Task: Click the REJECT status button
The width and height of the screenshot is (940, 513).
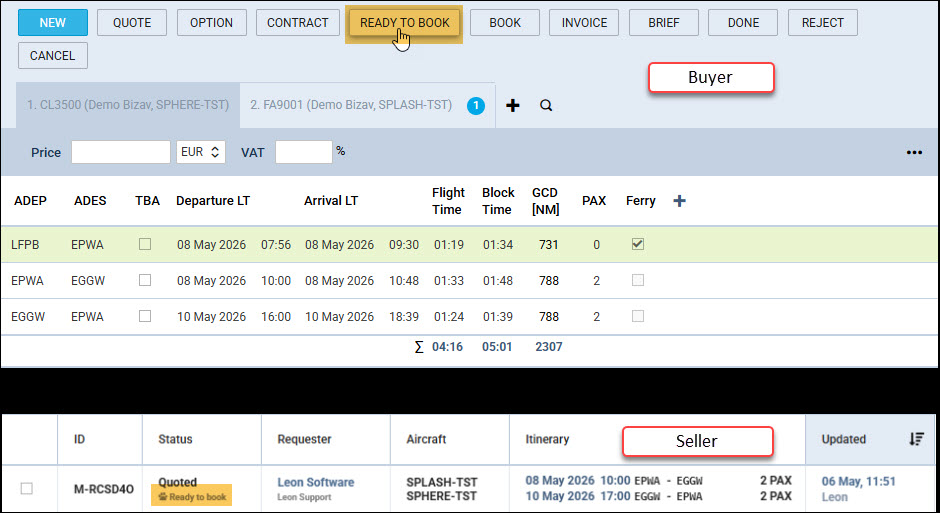Action: tap(822, 23)
